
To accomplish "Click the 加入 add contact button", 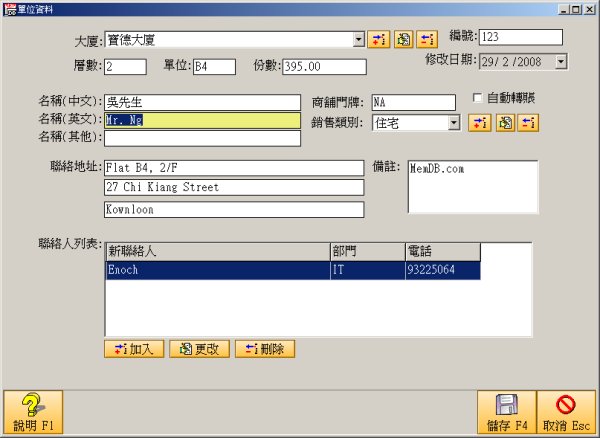I will [134, 349].
